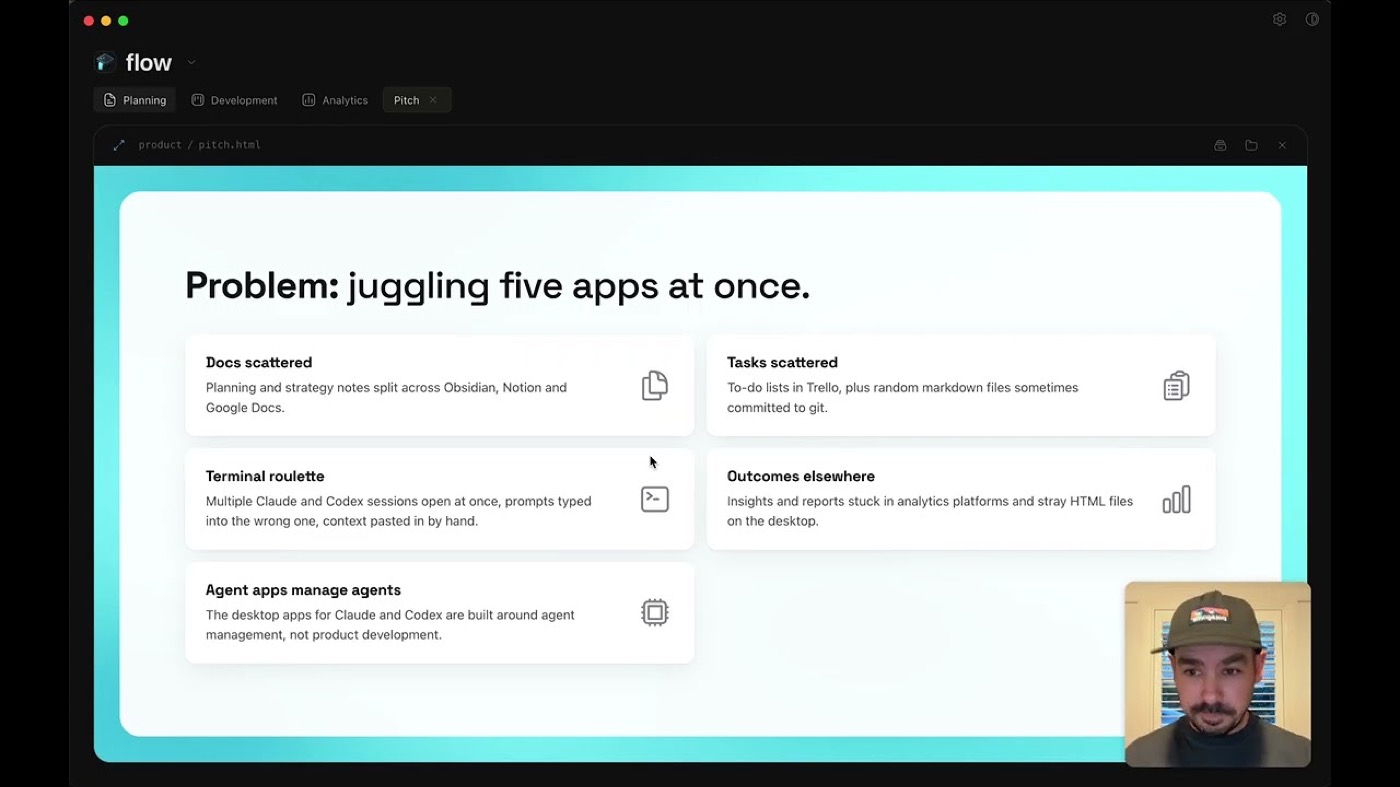1400x787 pixels.
Task: Click the presenter webcam video thumbnail
Action: pos(1217,674)
